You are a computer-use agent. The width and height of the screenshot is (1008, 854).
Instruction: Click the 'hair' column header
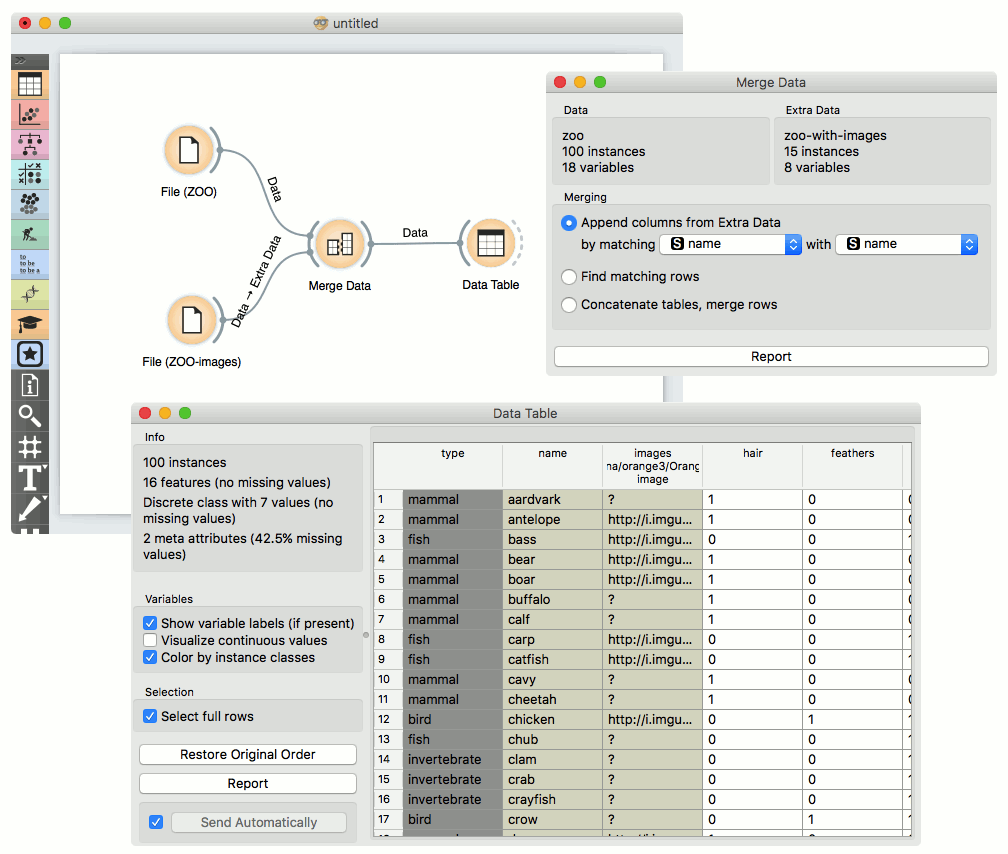pos(752,454)
